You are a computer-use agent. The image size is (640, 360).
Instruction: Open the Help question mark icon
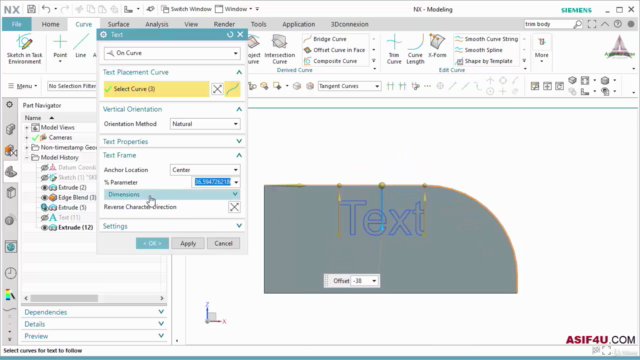click(618, 24)
